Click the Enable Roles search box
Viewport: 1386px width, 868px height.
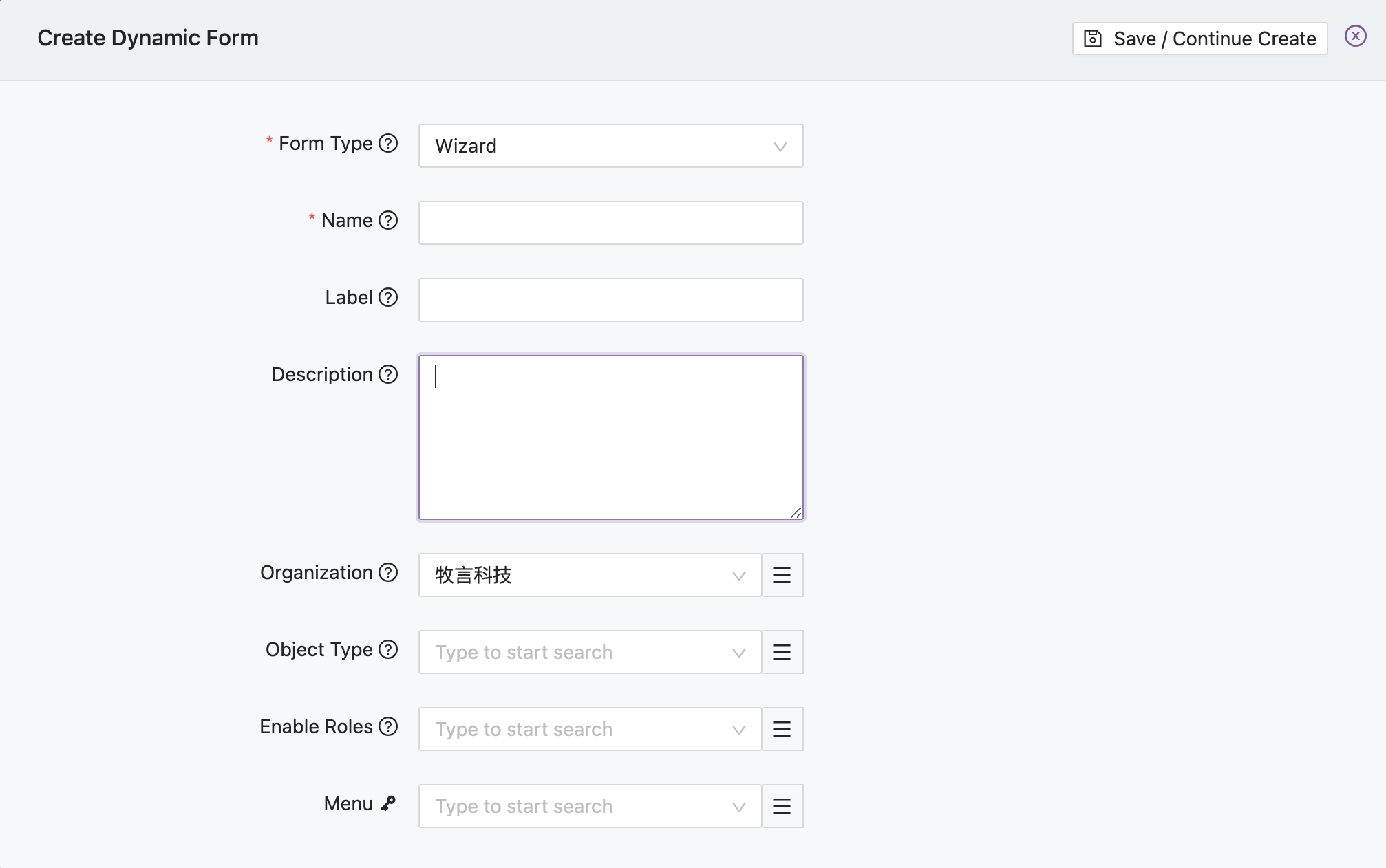pyautogui.click(x=588, y=729)
